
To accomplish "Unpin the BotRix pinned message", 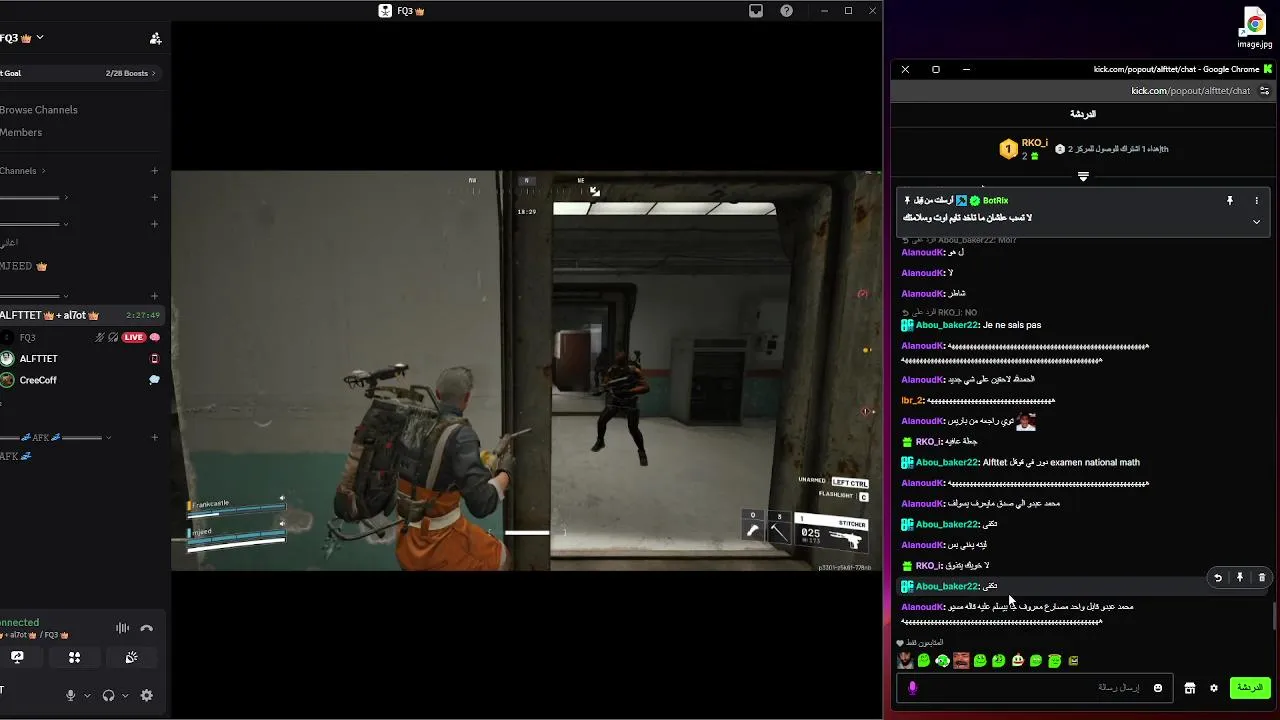I will pos(1230,201).
